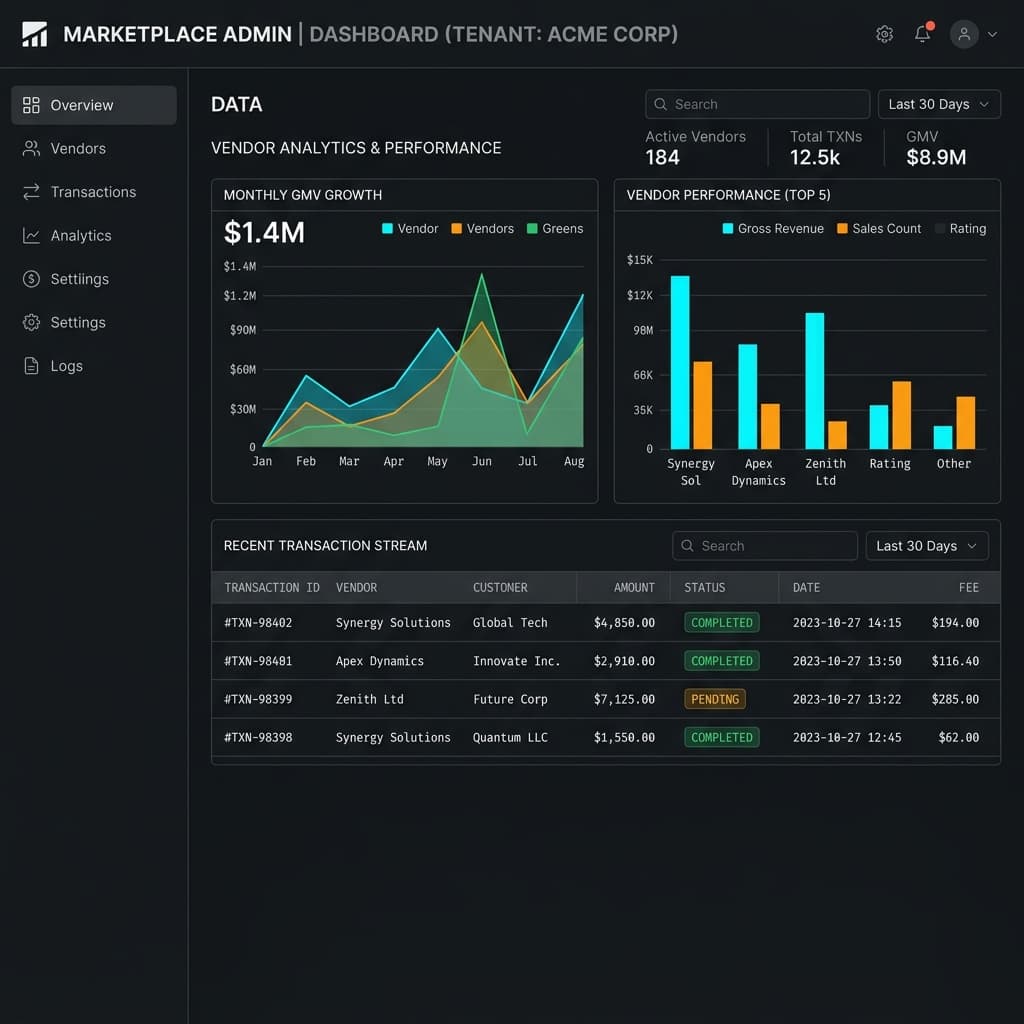Click the magnifier icon in top search
The height and width of the screenshot is (1024, 1024).
point(660,104)
